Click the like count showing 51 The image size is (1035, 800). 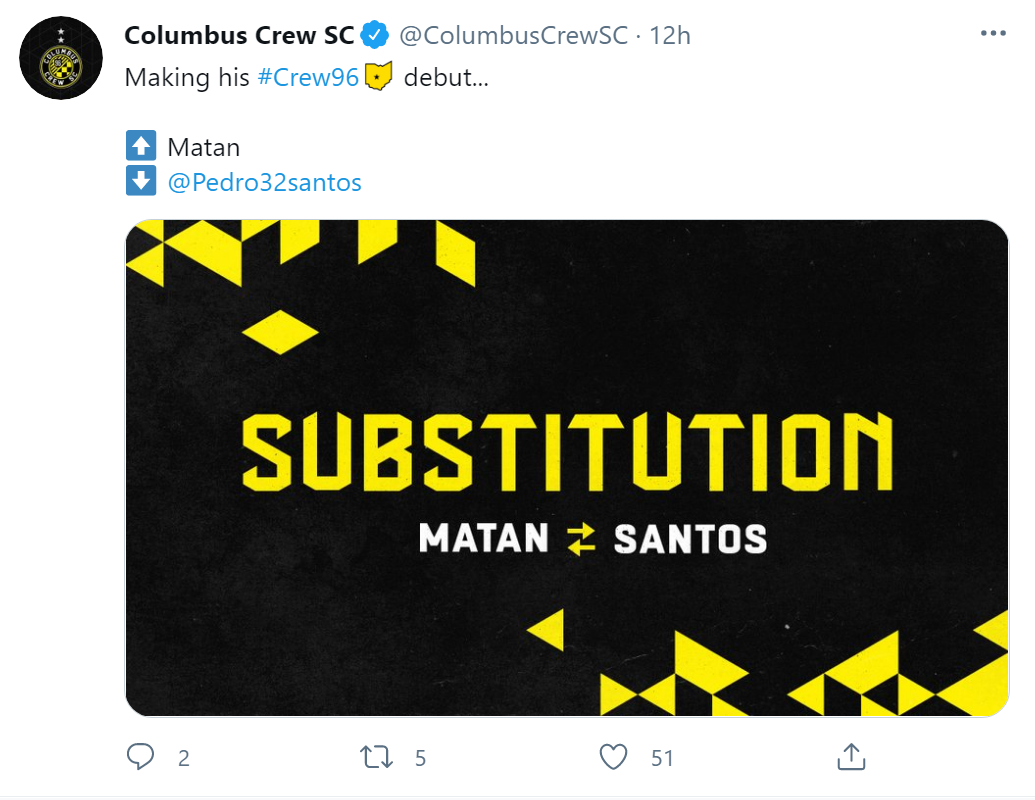click(660, 758)
